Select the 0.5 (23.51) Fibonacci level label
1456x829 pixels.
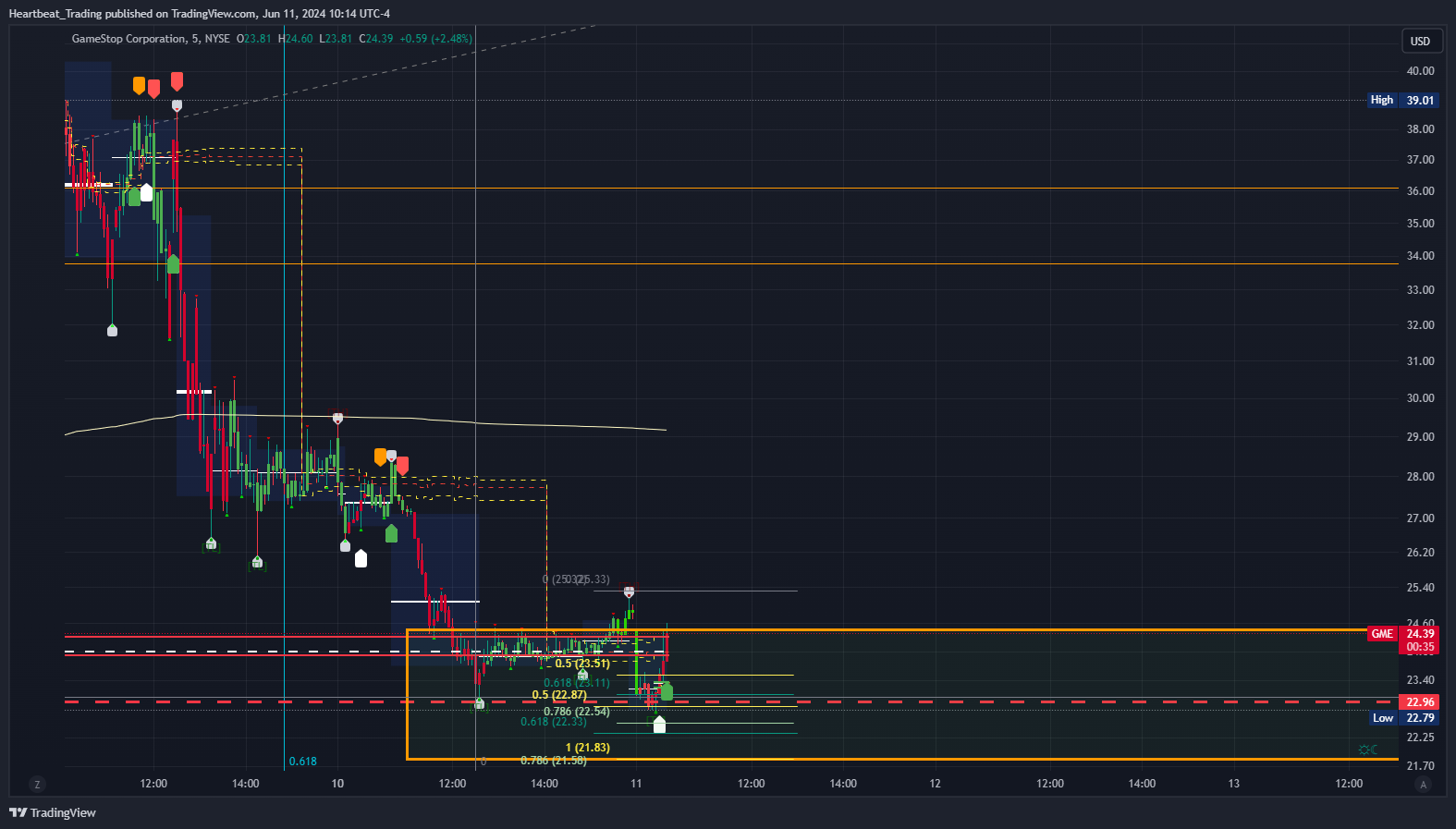pyautogui.click(x=582, y=664)
